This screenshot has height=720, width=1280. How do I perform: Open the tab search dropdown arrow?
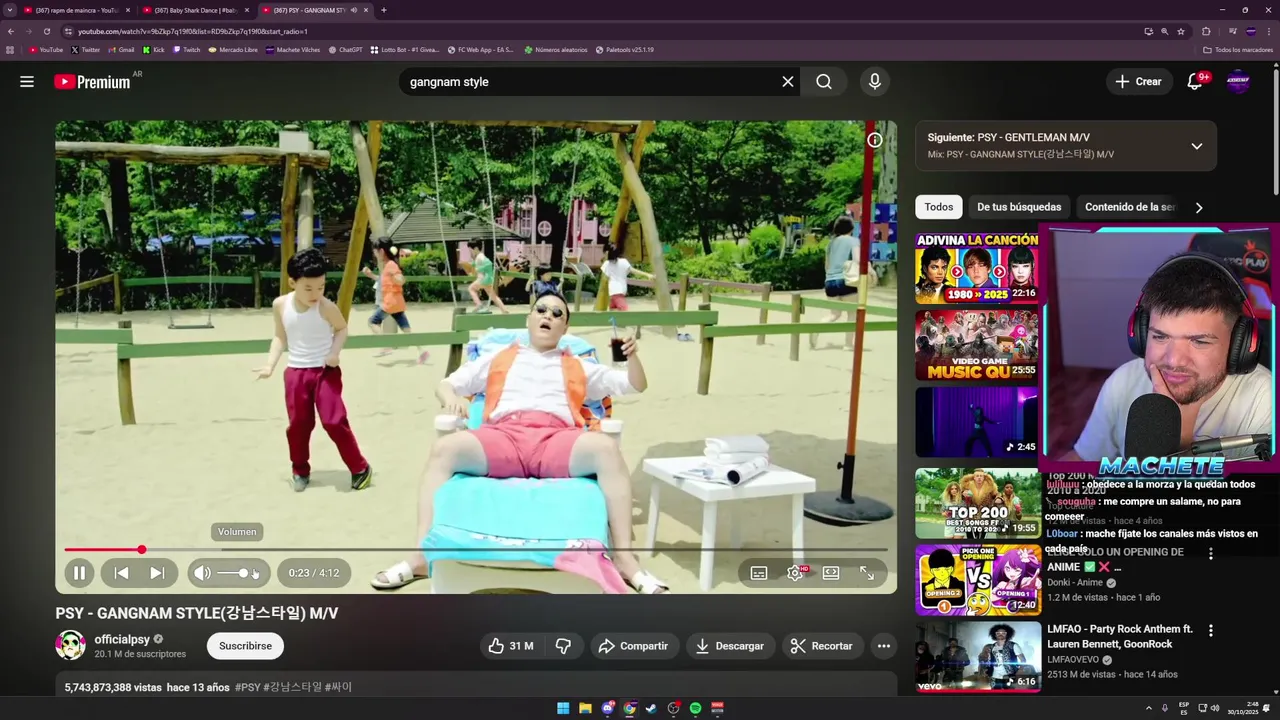(x=10, y=10)
